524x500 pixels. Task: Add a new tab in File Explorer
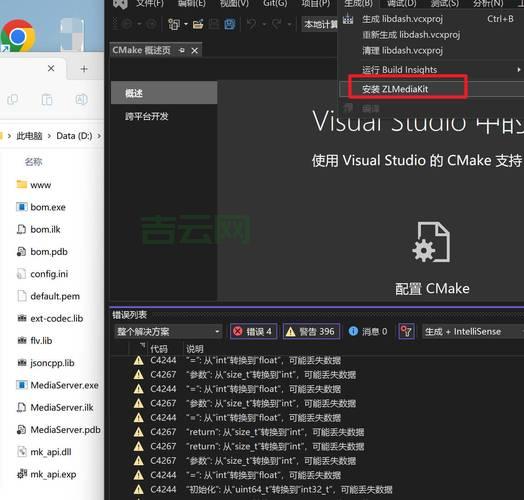84,69
